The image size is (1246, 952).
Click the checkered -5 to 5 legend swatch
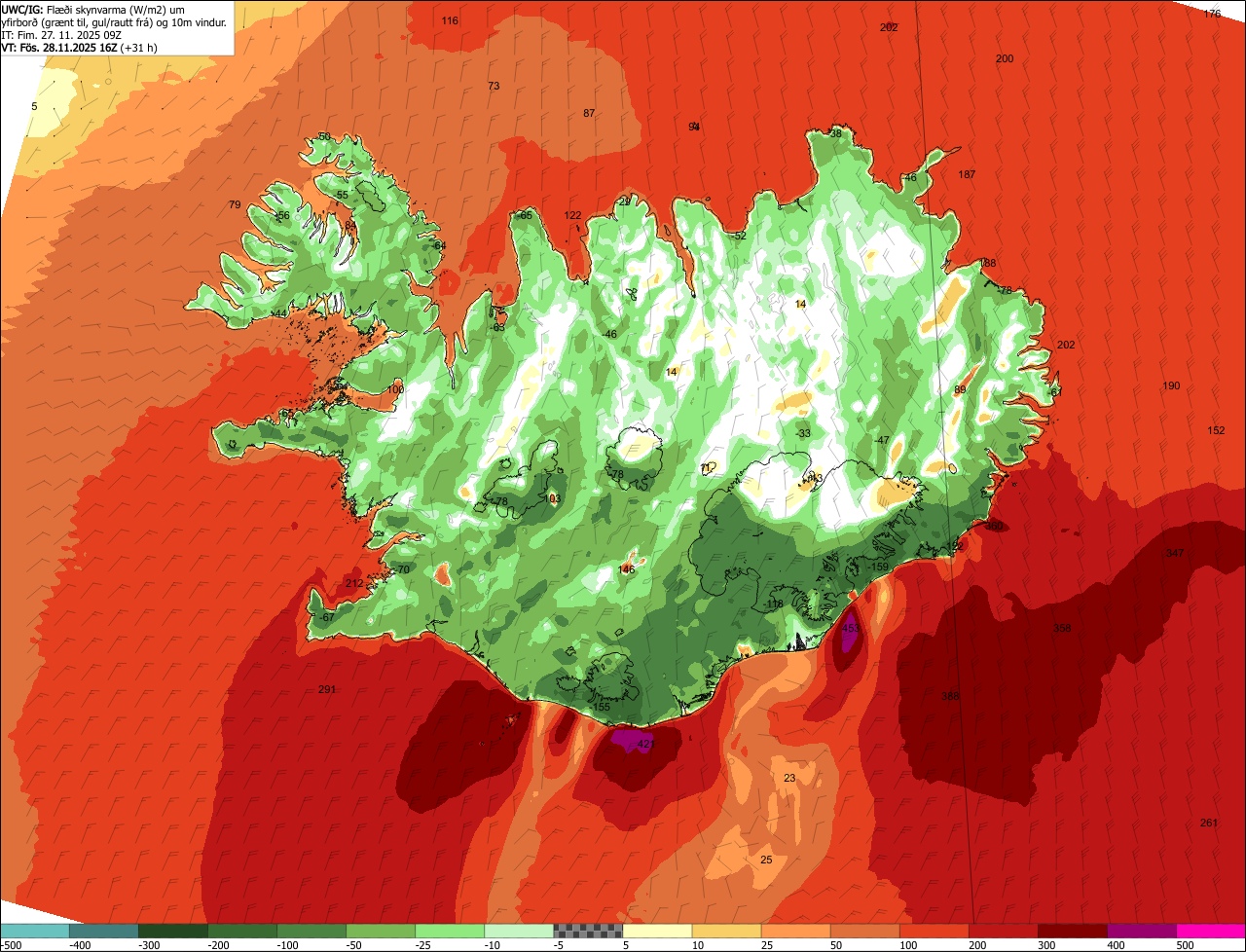[588, 931]
